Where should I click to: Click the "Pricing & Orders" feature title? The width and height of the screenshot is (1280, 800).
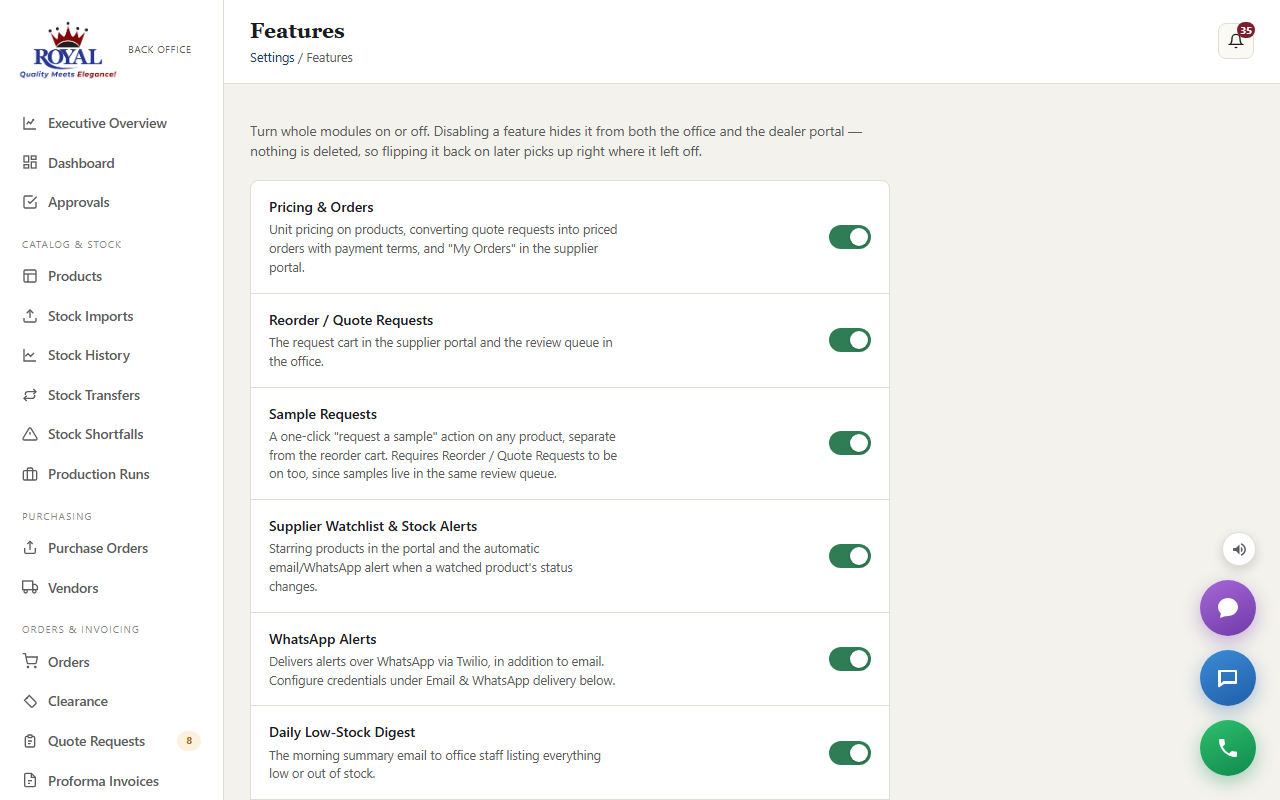pos(321,207)
